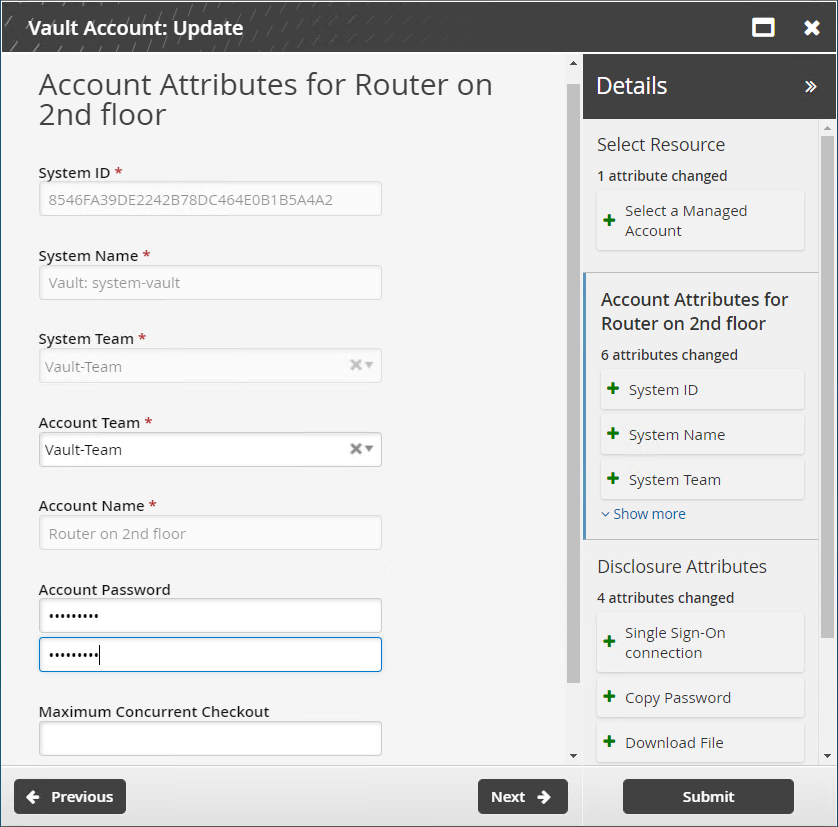Click plus icon beside Download File
Viewport: 838px width, 827px height.
point(610,742)
